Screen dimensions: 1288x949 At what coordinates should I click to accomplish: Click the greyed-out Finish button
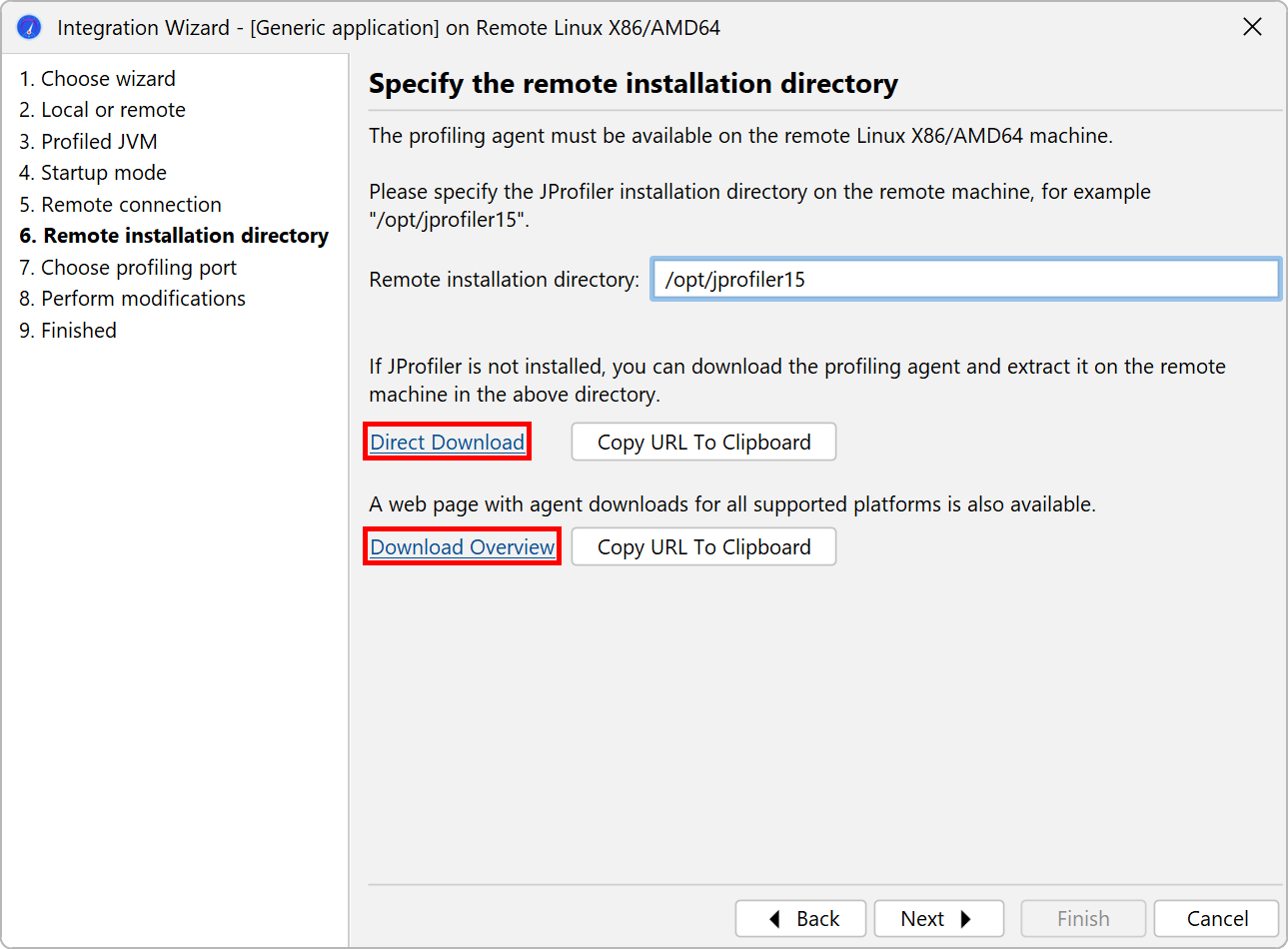tap(1083, 919)
